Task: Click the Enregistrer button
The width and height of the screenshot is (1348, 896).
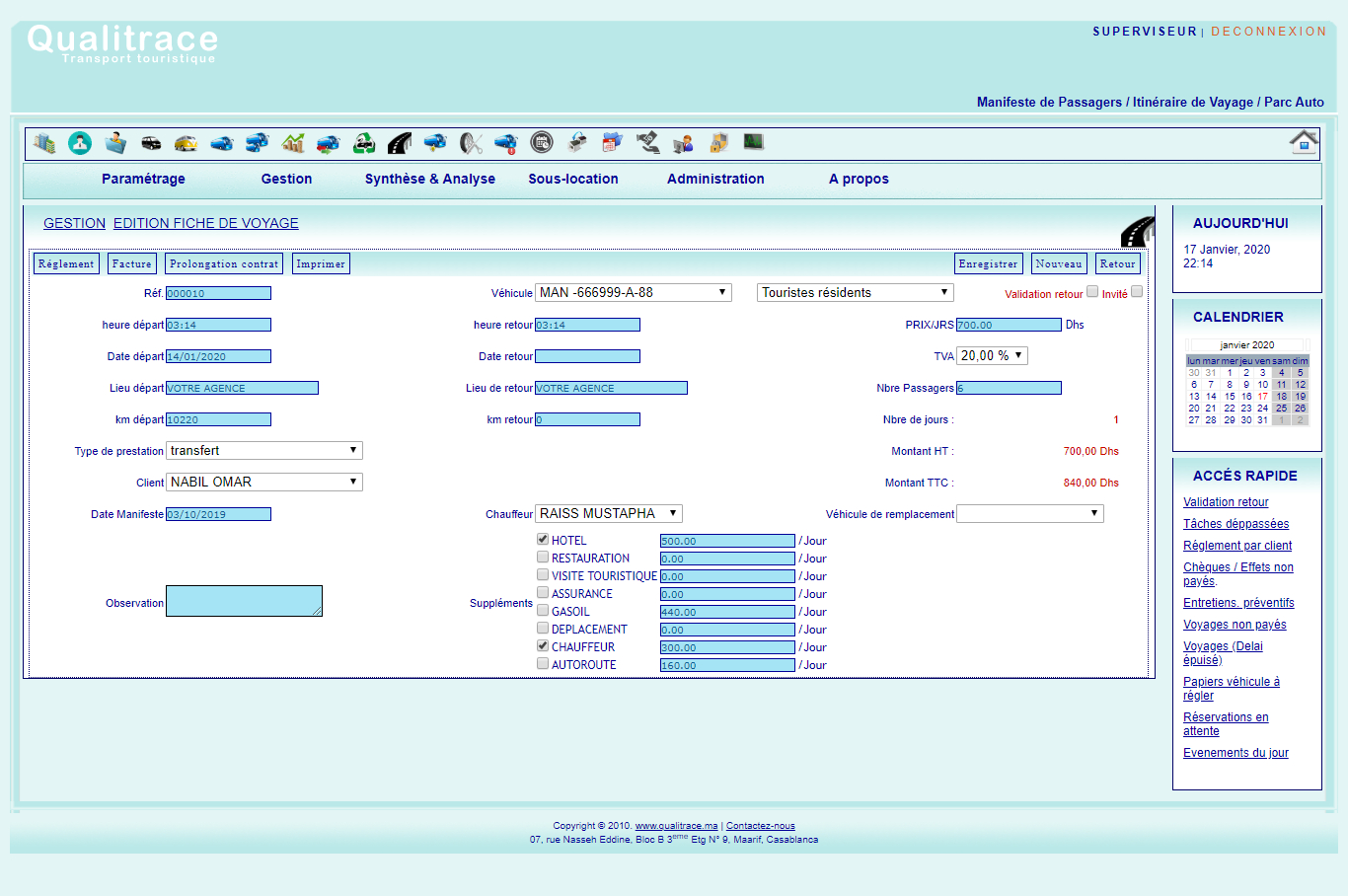Action: coord(988,263)
